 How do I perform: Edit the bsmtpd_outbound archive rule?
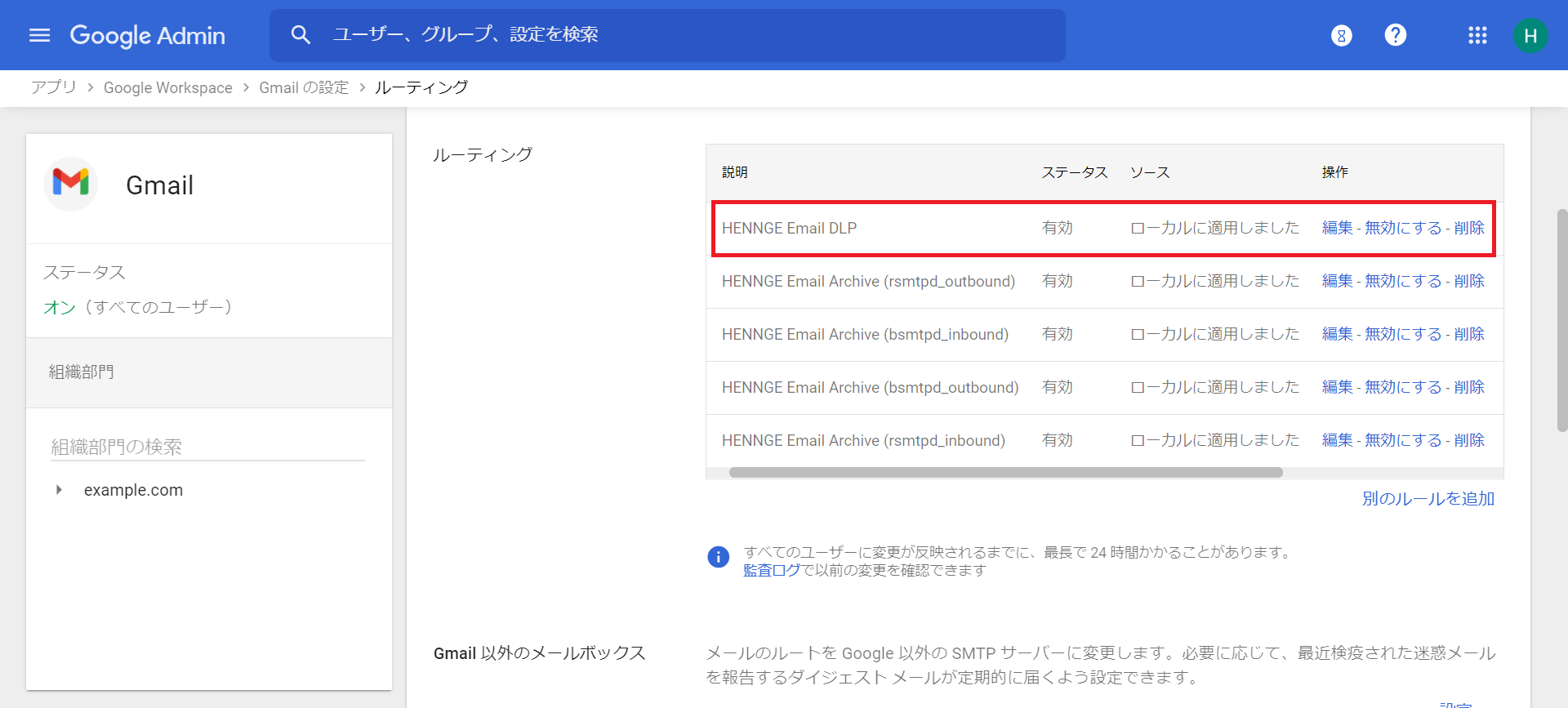click(1337, 387)
